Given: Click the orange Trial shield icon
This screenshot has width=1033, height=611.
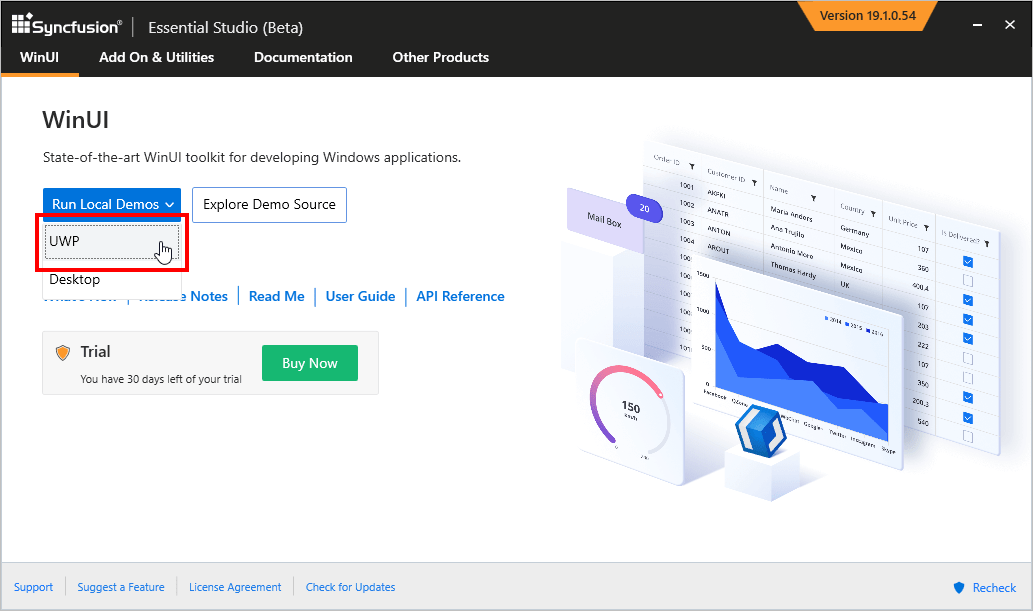Looking at the screenshot, I should [x=63, y=352].
